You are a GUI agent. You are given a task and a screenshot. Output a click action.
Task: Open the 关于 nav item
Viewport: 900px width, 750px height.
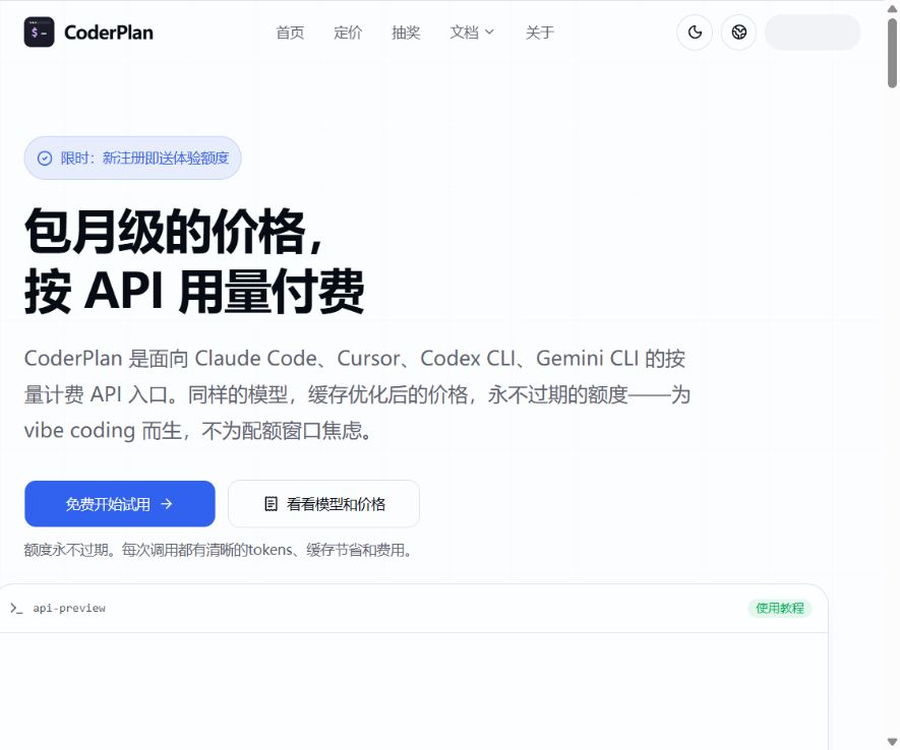[540, 33]
